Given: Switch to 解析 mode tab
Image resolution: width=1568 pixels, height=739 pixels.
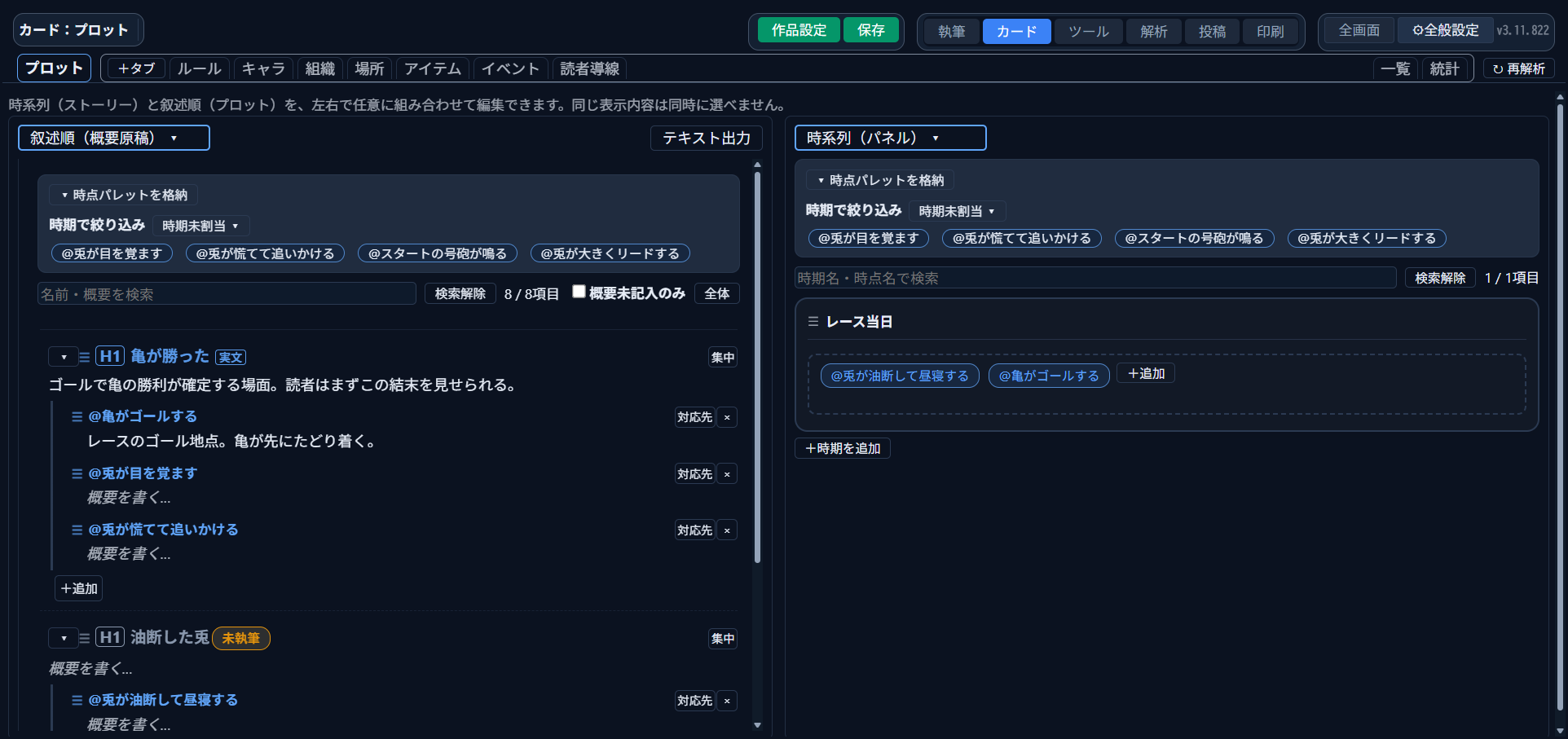Looking at the screenshot, I should tap(1154, 31).
